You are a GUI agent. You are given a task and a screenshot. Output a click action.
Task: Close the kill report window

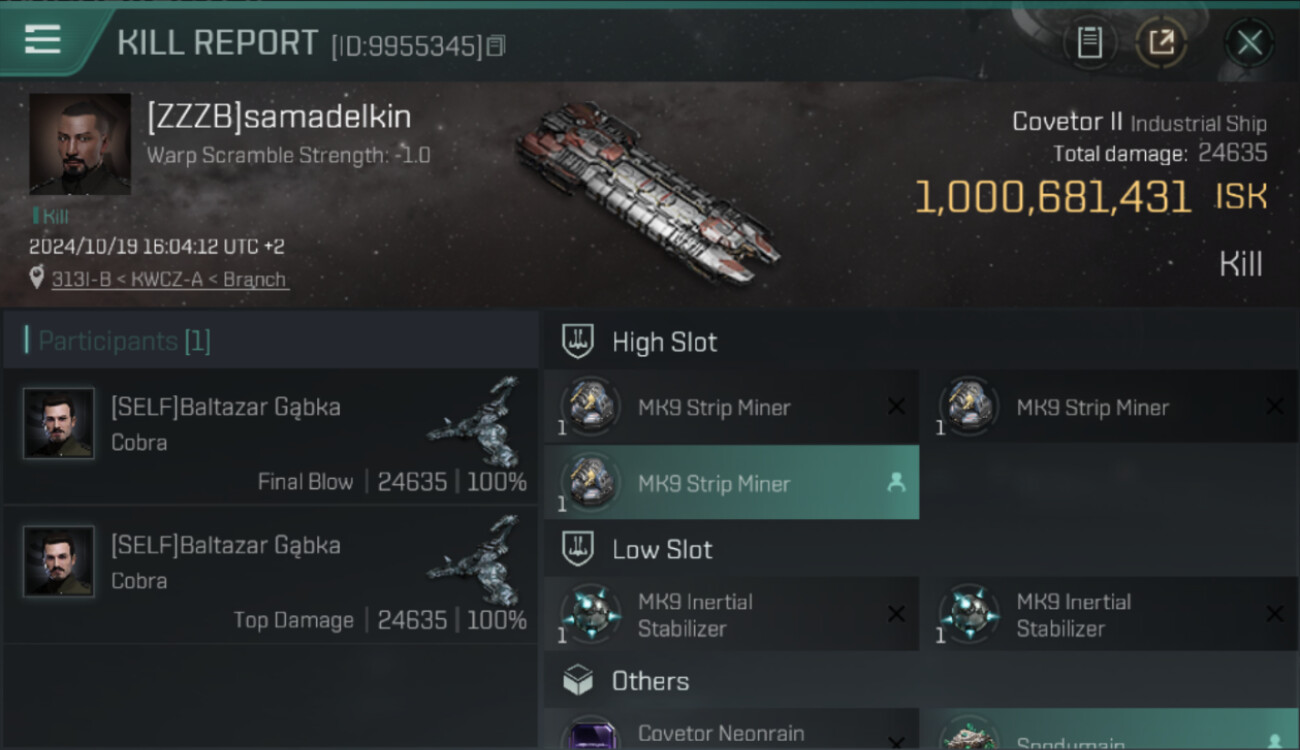pos(1249,42)
